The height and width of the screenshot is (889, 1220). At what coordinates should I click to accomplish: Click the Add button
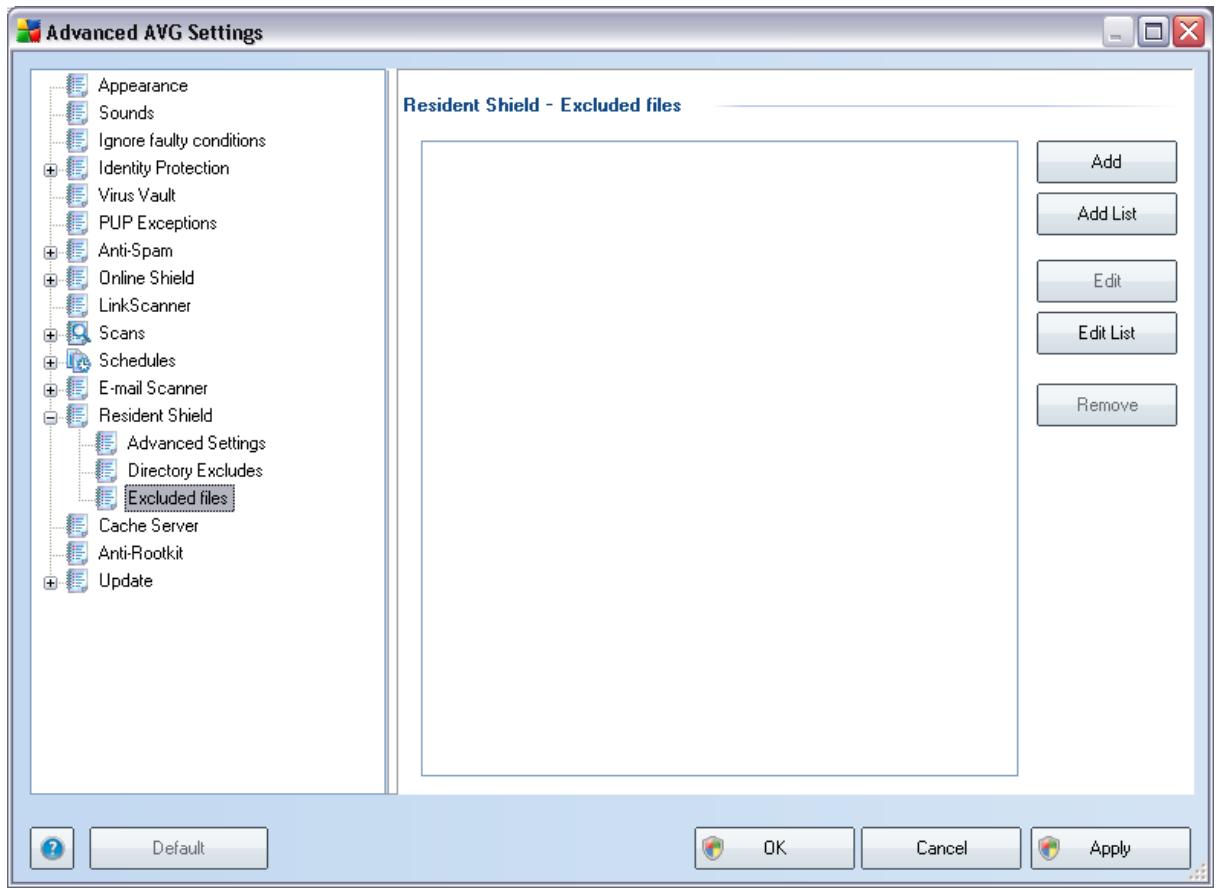1107,162
